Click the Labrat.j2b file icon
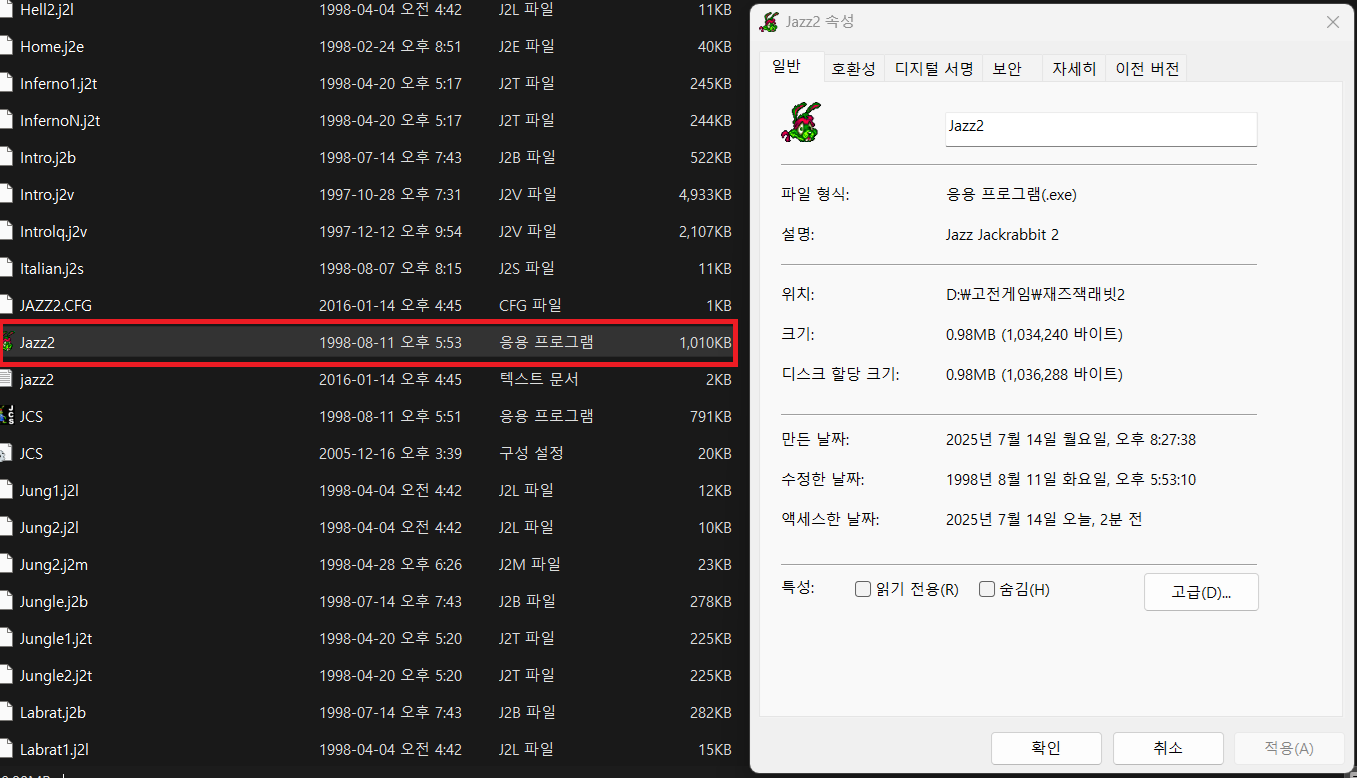This screenshot has height=778, width=1357. click(x=8, y=712)
